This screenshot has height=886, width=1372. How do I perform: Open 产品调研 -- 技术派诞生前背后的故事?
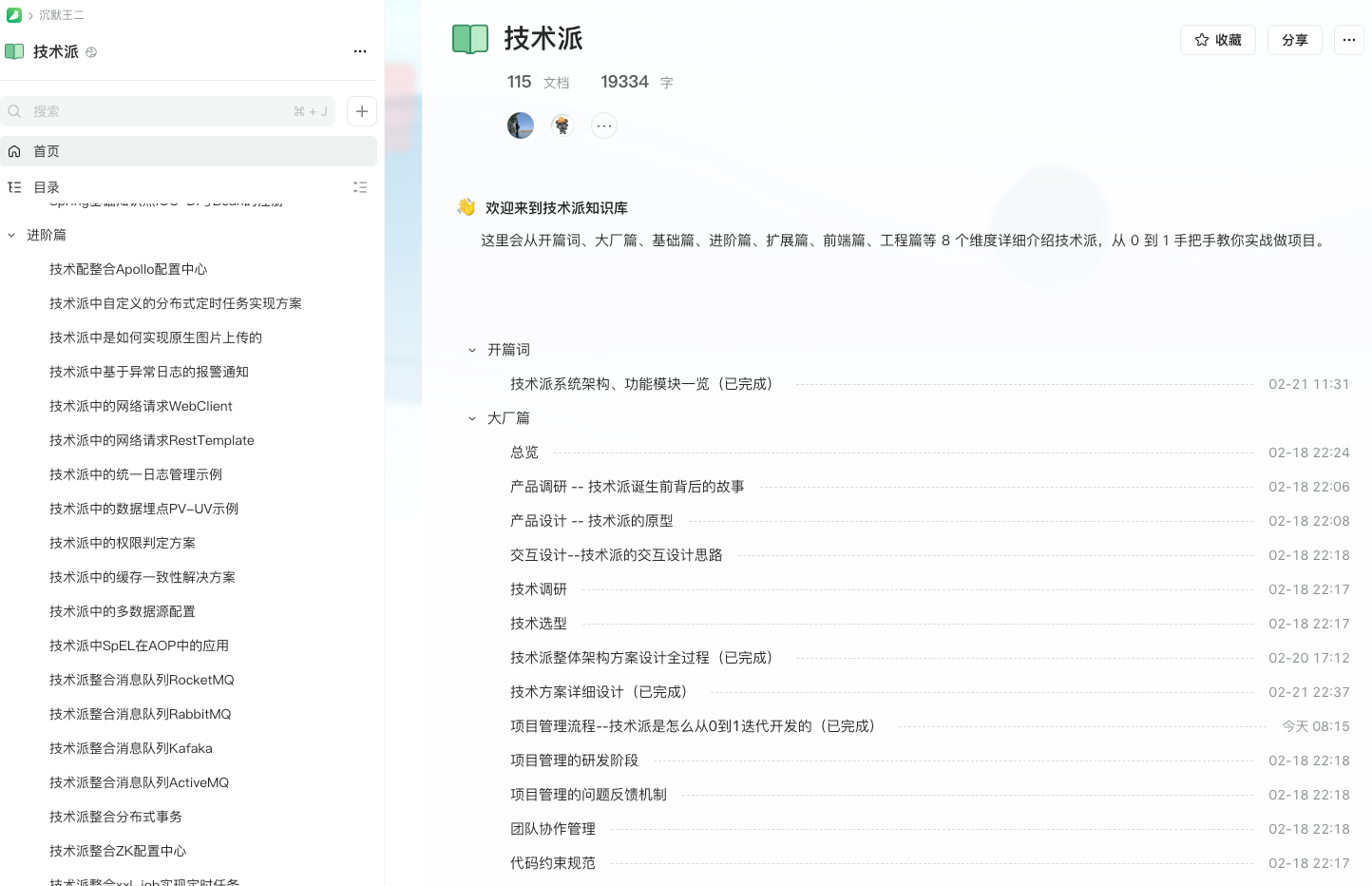pos(627,487)
